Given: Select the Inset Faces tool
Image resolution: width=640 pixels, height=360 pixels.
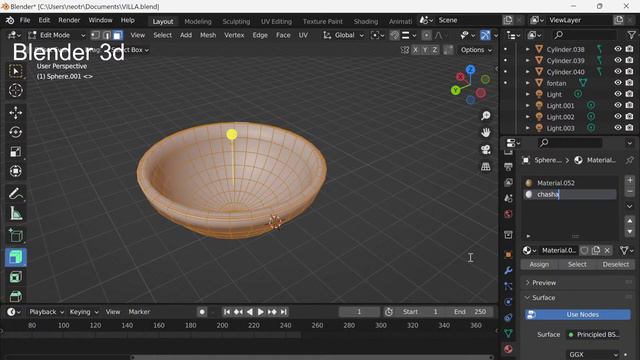Looking at the screenshot, I should (x=16, y=277).
